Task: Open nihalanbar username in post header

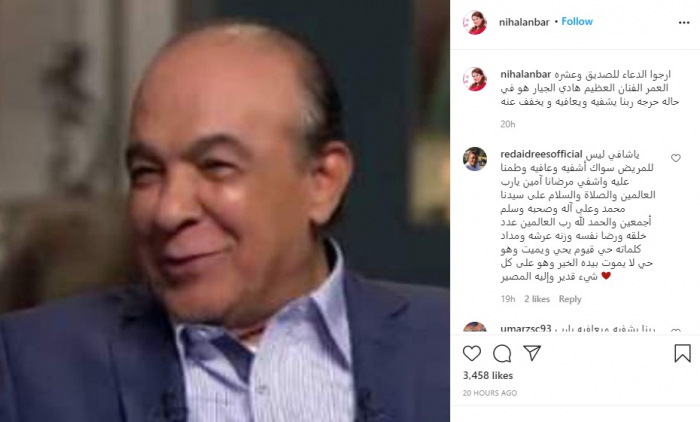Action: point(524,22)
